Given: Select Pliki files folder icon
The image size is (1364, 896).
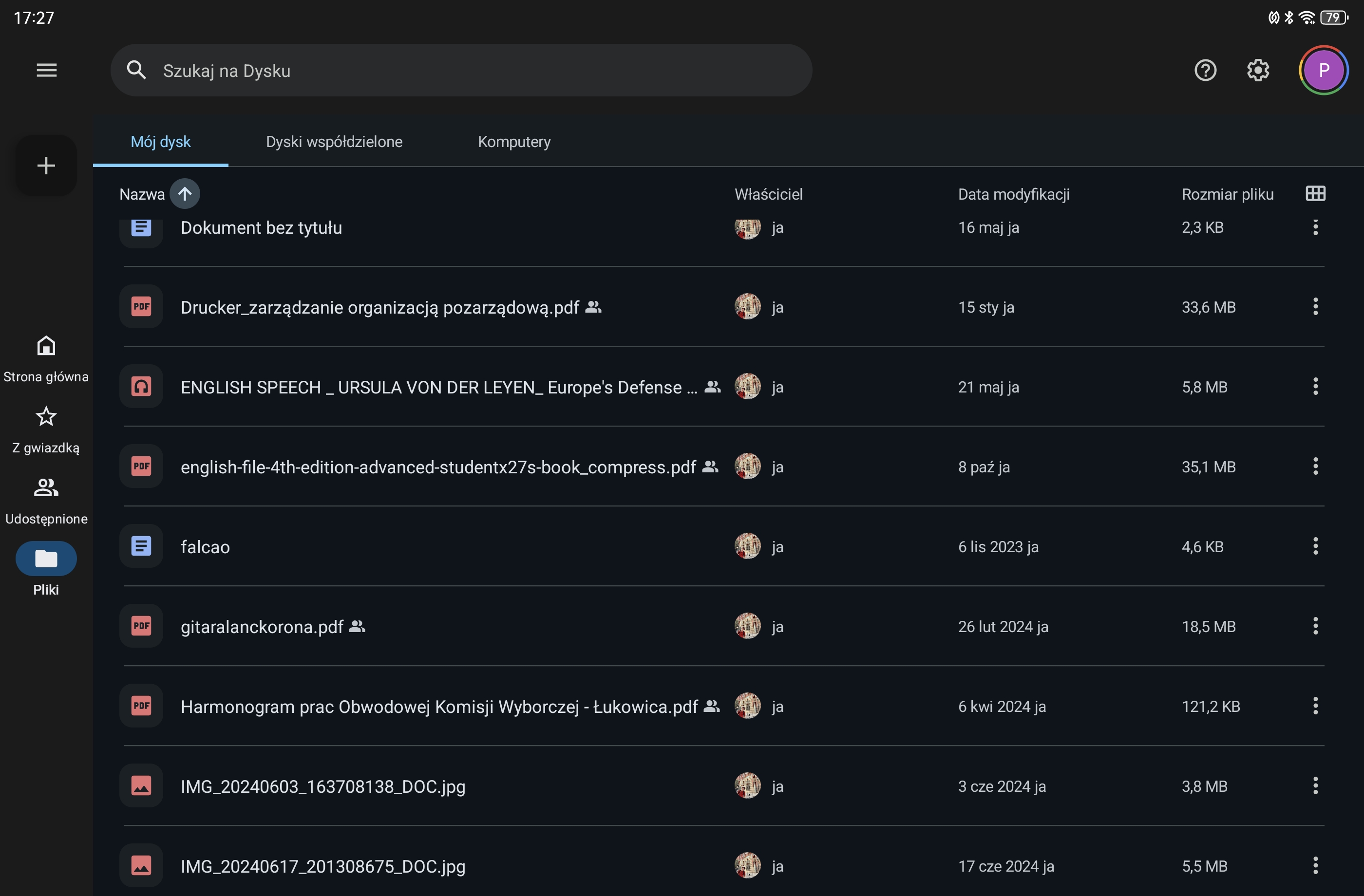Looking at the screenshot, I should tap(46, 559).
